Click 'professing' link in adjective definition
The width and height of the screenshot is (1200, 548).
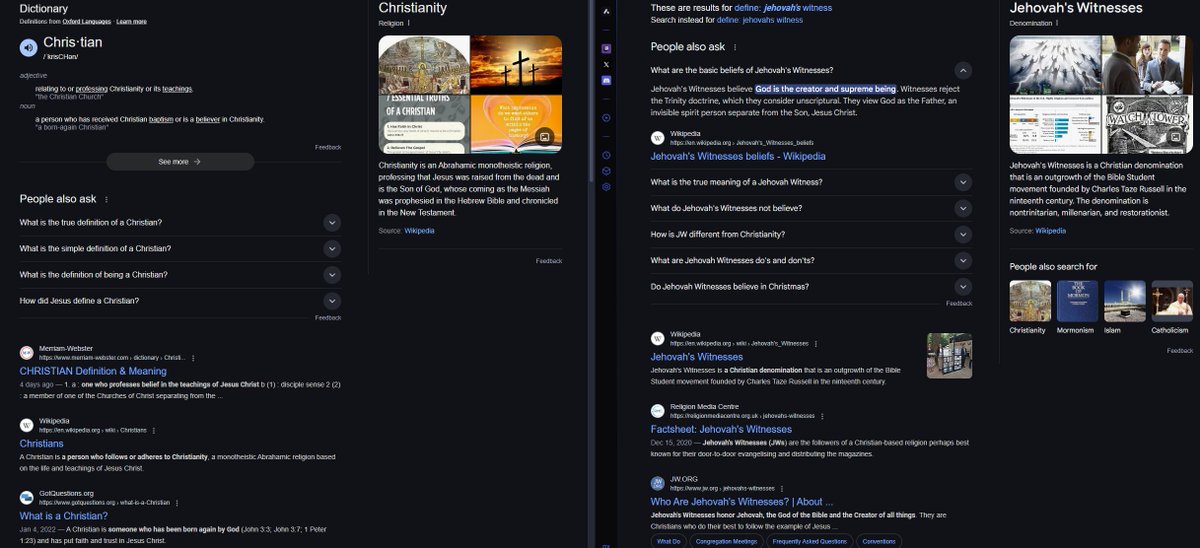[x=92, y=89]
